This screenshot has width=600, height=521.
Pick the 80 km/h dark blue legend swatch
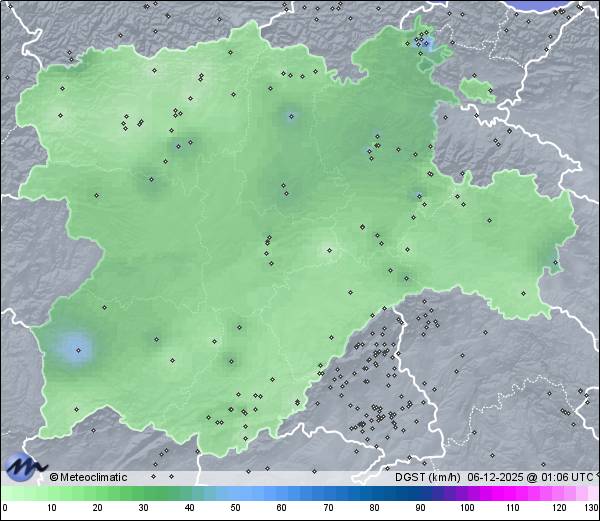pos(374,494)
